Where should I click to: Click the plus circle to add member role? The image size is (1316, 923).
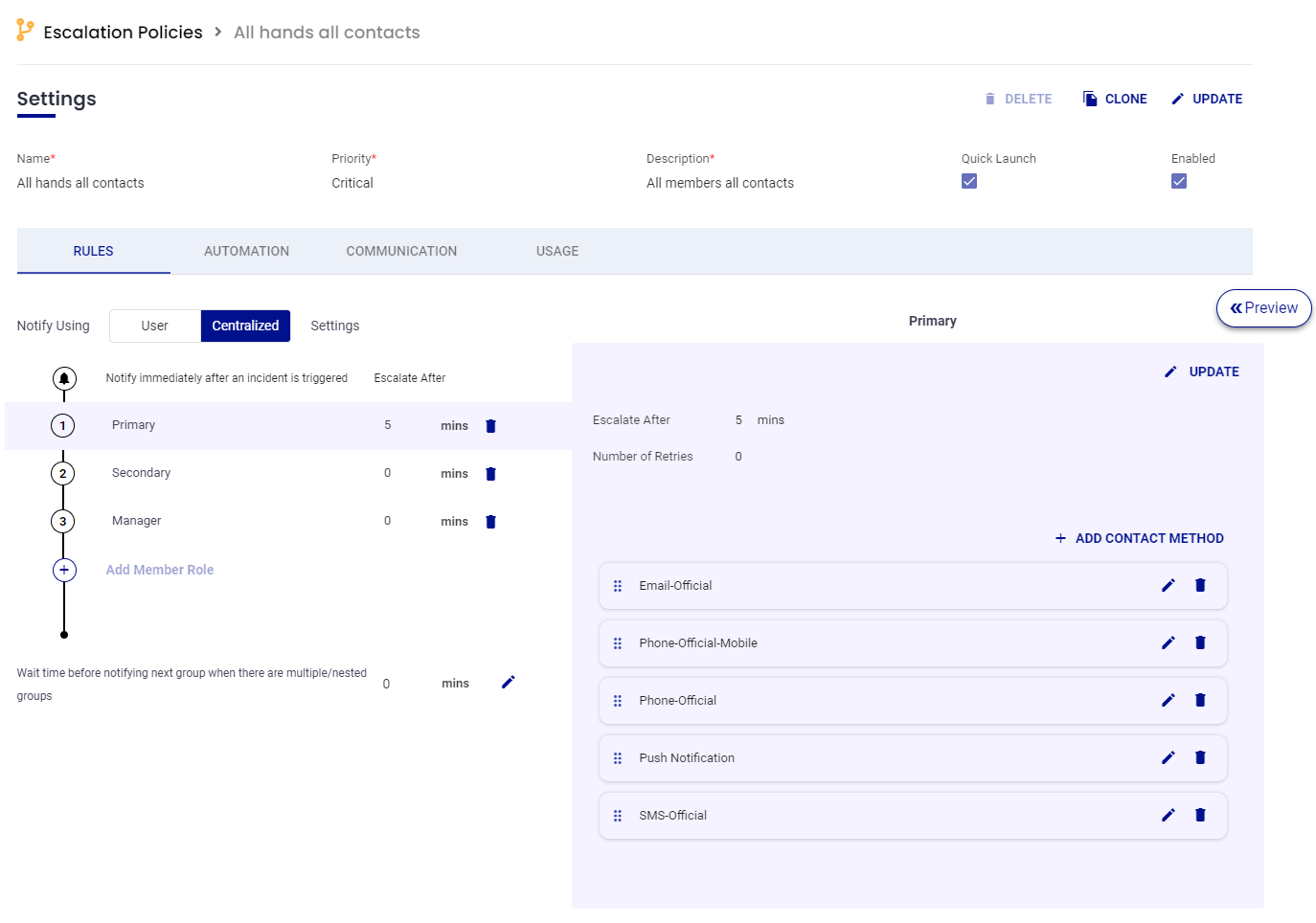click(x=64, y=570)
